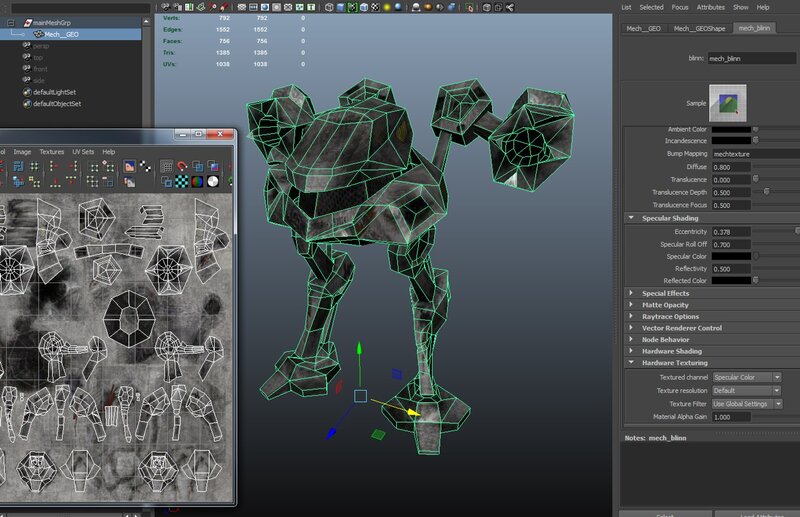Open the Texture Filter dropdown
This screenshot has width=800, height=517.
tap(746, 403)
